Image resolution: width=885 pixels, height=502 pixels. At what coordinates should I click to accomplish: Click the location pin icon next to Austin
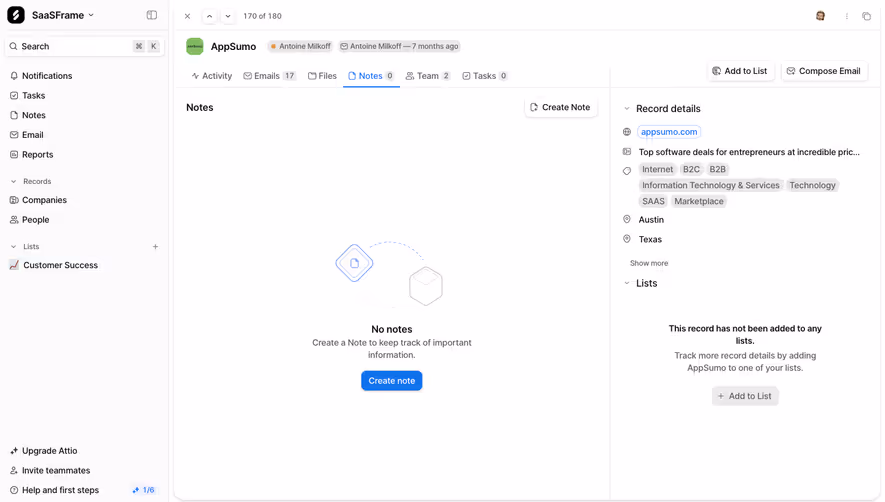coord(626,219)
